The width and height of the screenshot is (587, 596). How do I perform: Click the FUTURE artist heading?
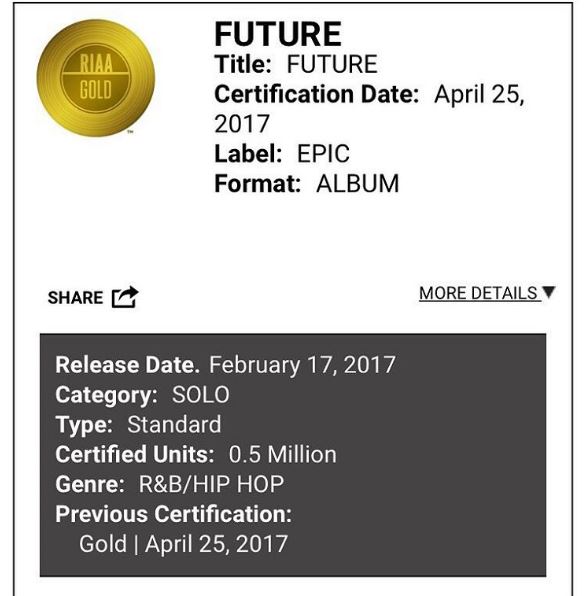(x=278, y=34)
